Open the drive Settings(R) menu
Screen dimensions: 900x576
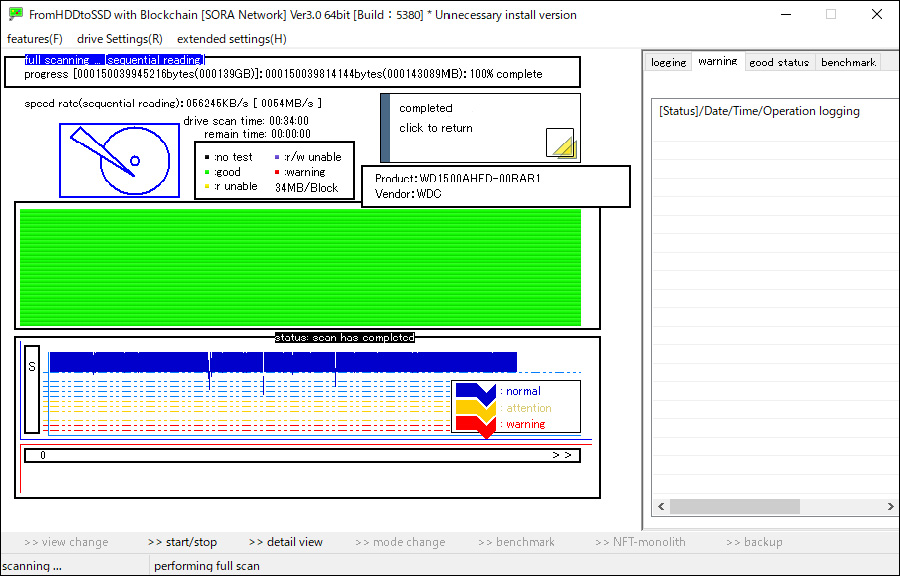point(120,39)
